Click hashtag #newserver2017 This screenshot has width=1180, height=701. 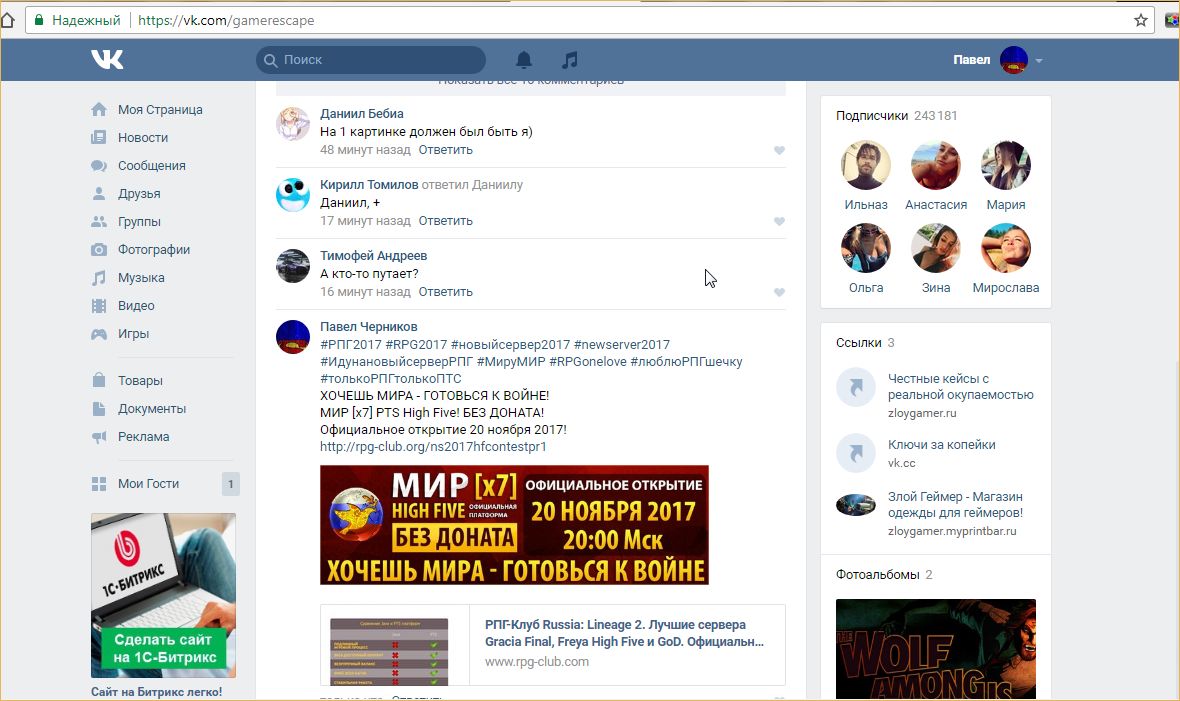pyautogui.click(x=622, y=344)
